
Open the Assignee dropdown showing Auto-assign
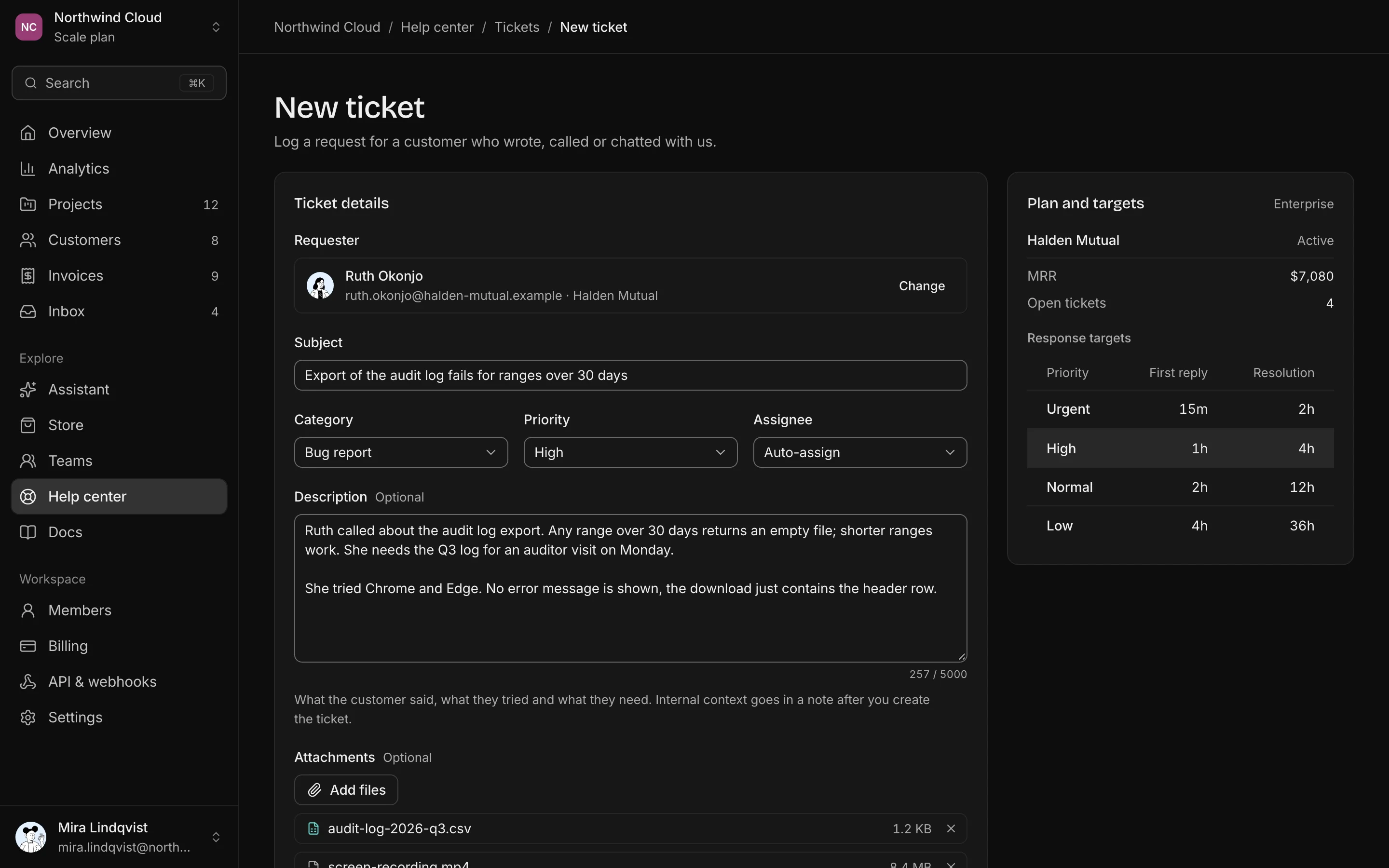pyautogui.click(x=860, y=452)
